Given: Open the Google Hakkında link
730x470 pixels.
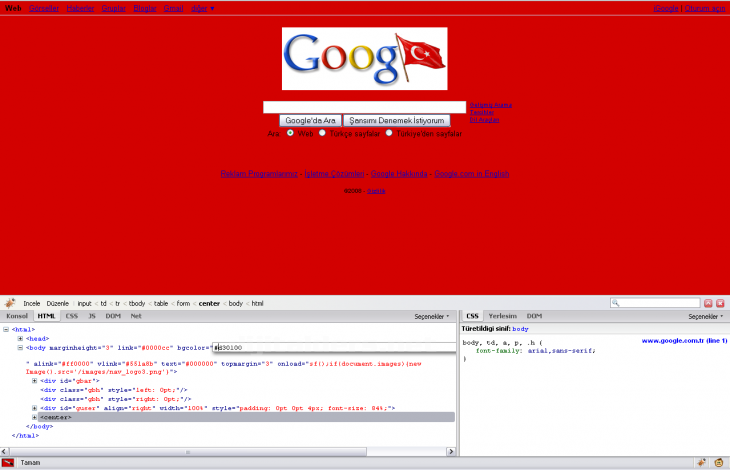Looking at the screenshot, I should click(x=399, y=174).
